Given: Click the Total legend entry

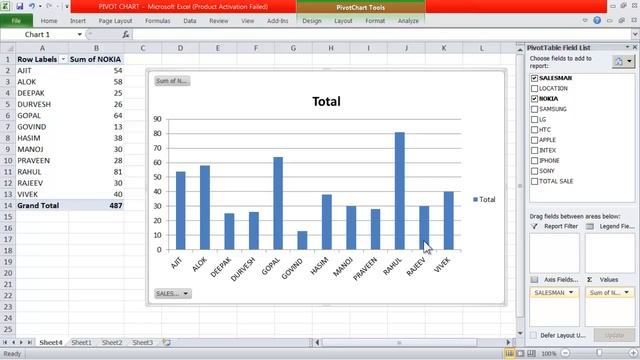Looking at the screenshot, I should (484, 199).
